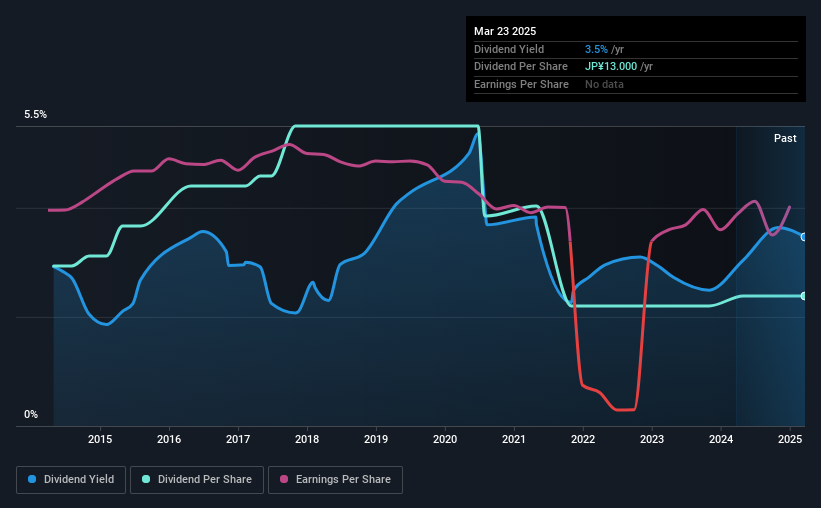Click the 5.5% y-axis label

coord(36,115)
